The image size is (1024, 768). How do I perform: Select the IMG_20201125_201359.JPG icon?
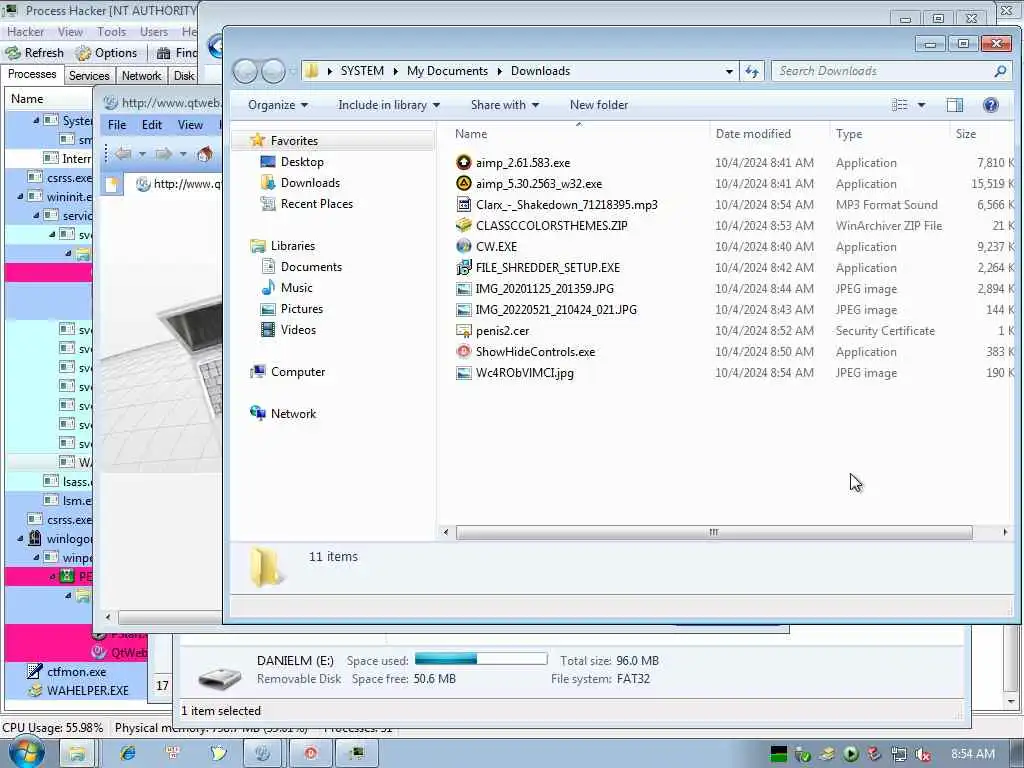(464, 289)
